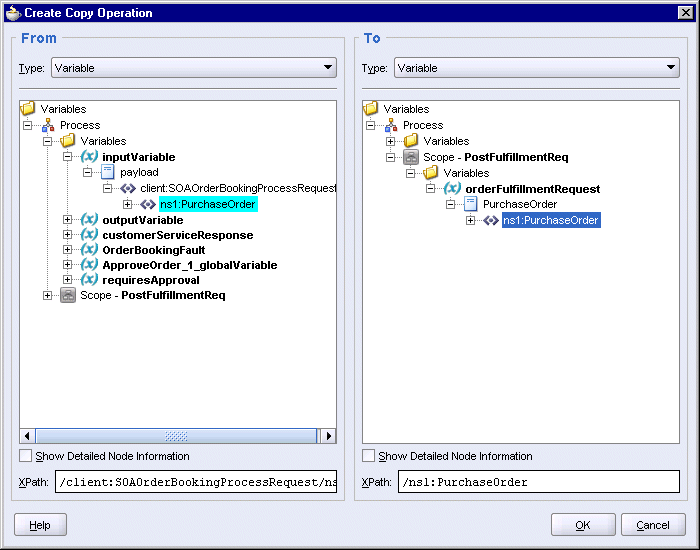Click the Process icon in From tree

pos(48,125)
